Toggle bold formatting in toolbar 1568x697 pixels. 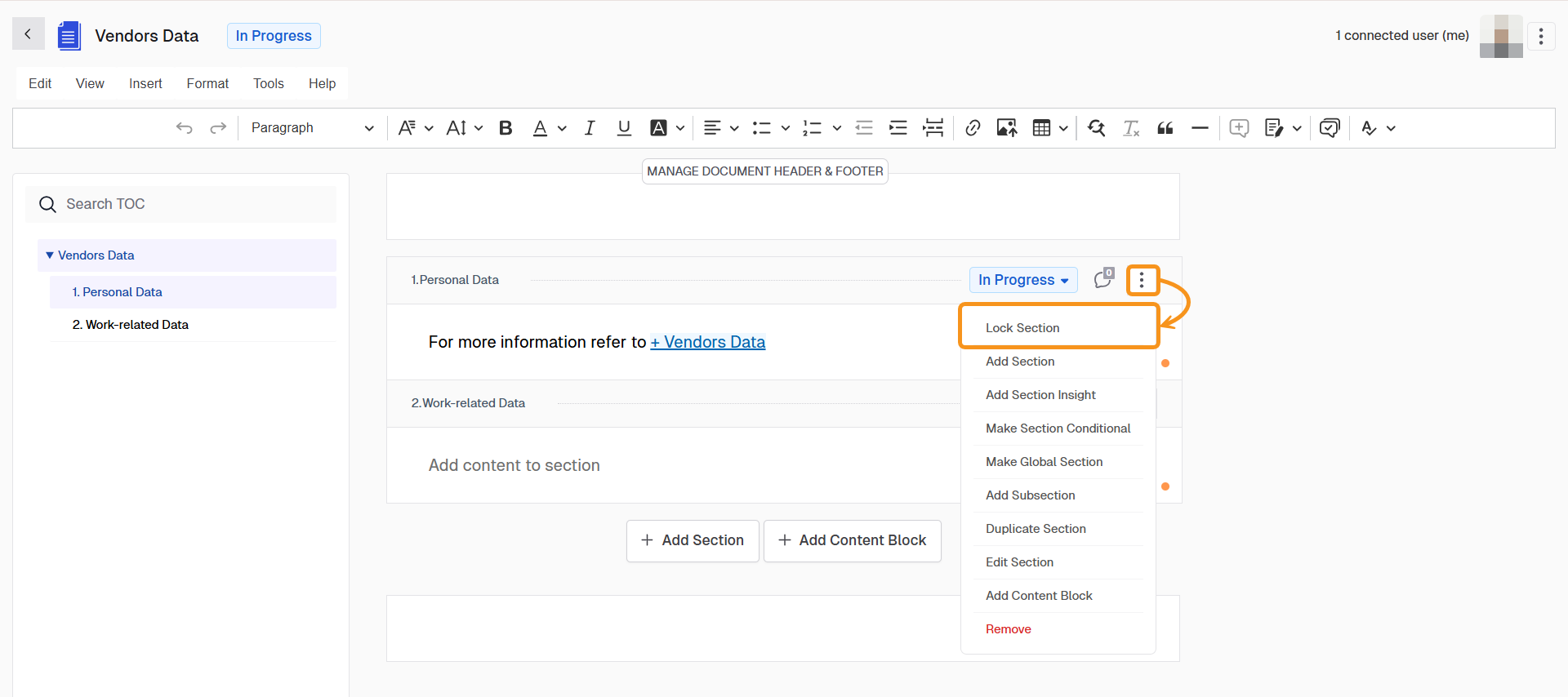(x=506, y=128)
